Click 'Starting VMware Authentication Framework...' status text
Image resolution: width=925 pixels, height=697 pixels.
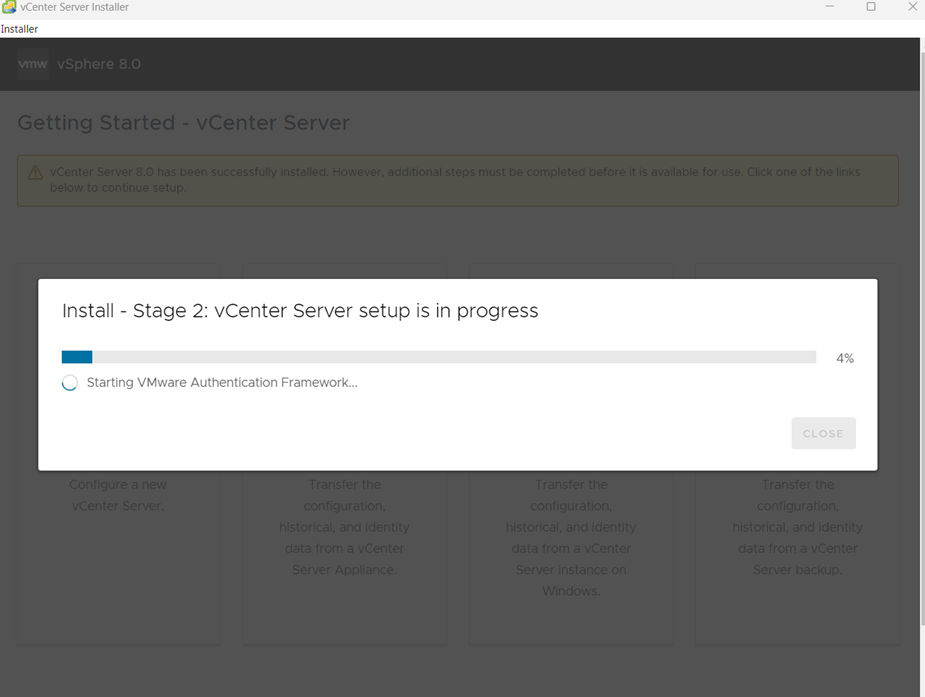tap(222, 383)
